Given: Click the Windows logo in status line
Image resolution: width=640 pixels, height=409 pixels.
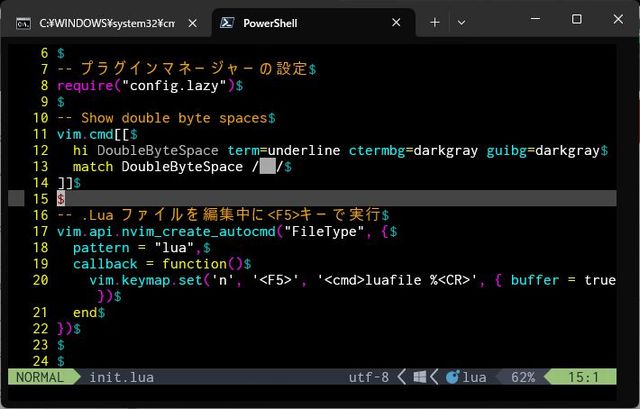Looking at the screenshot, I should click(420, 377).
